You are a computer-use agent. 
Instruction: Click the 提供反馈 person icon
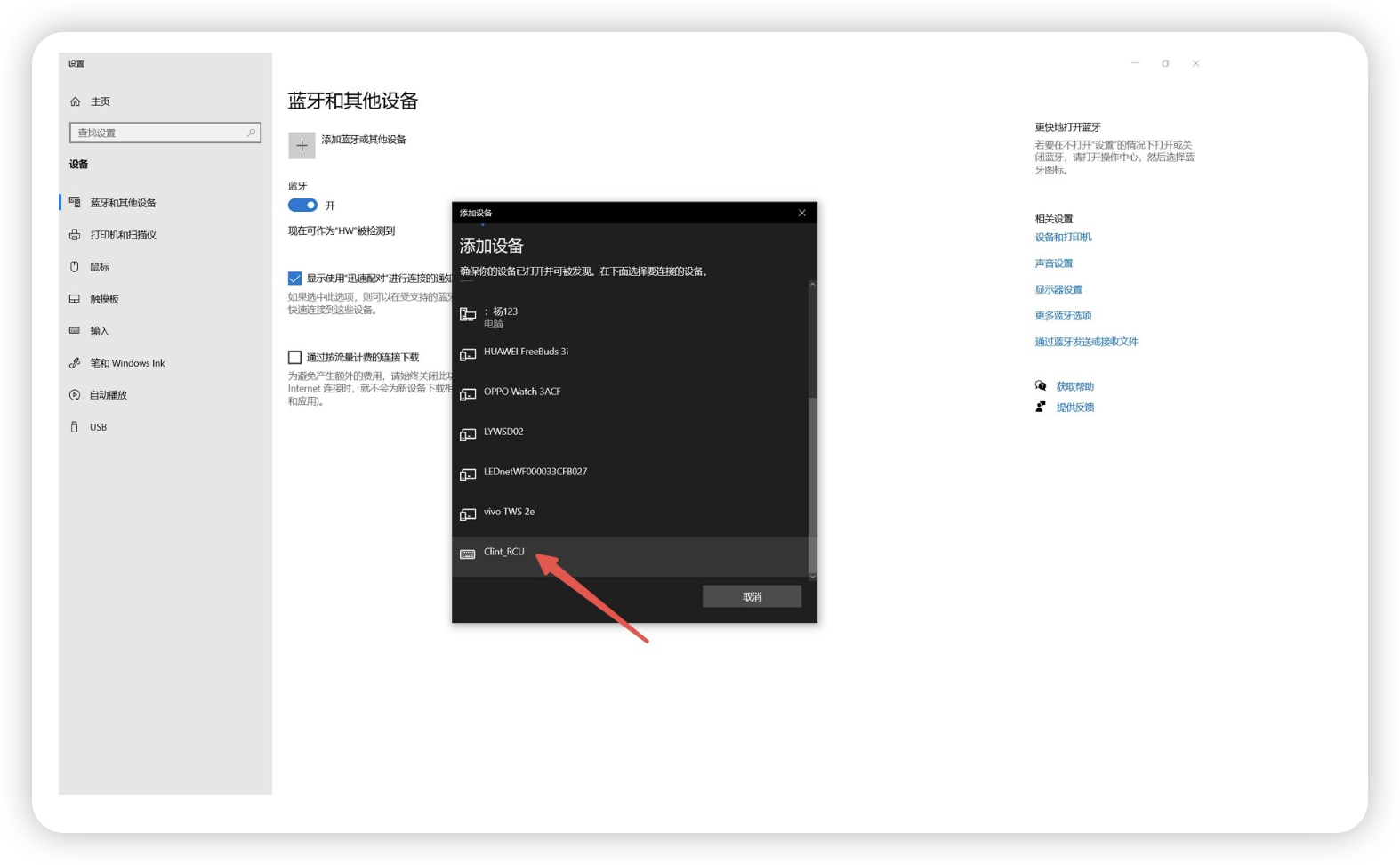1041,407
